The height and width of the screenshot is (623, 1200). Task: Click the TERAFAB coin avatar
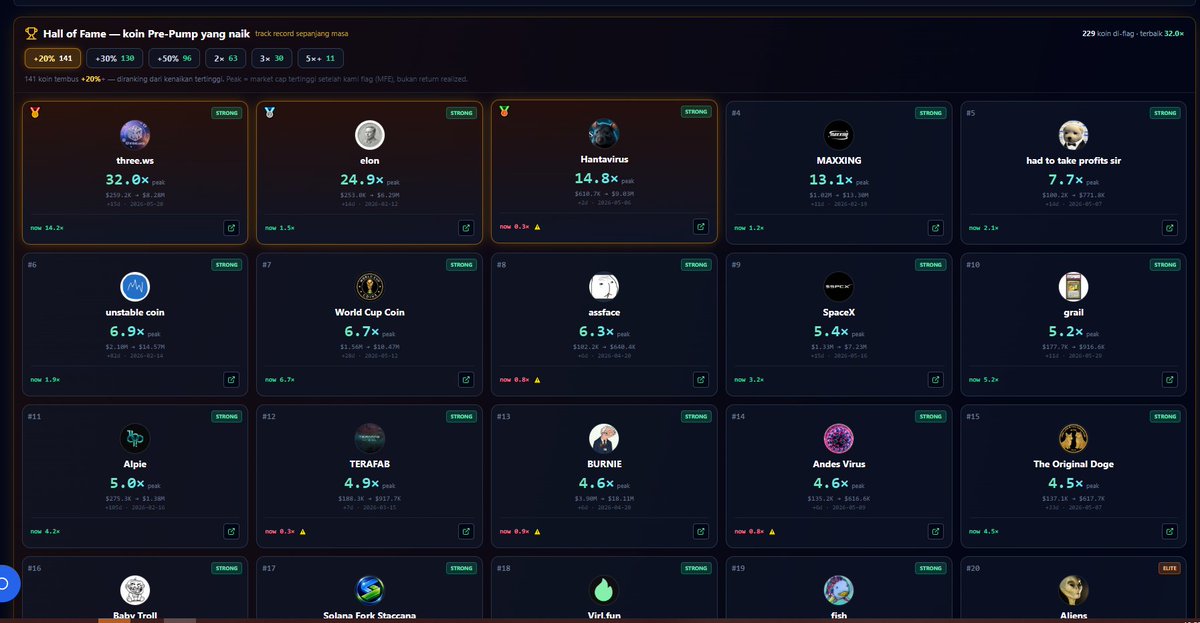click(370, 439)
